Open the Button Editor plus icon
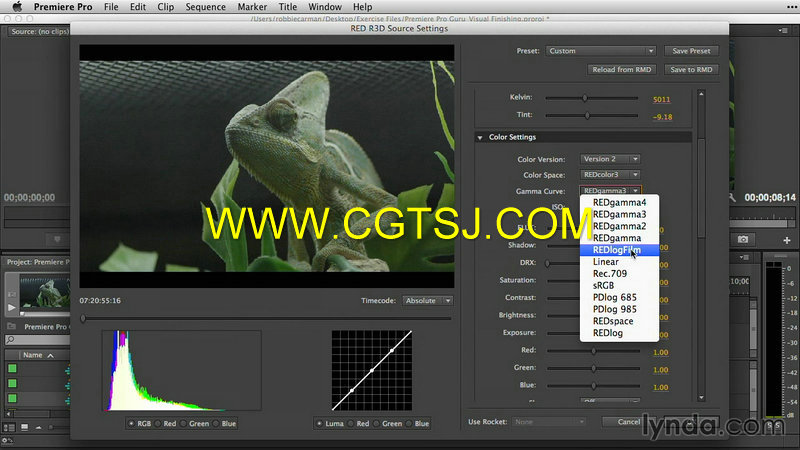The image size is (800, 450). 786,240
